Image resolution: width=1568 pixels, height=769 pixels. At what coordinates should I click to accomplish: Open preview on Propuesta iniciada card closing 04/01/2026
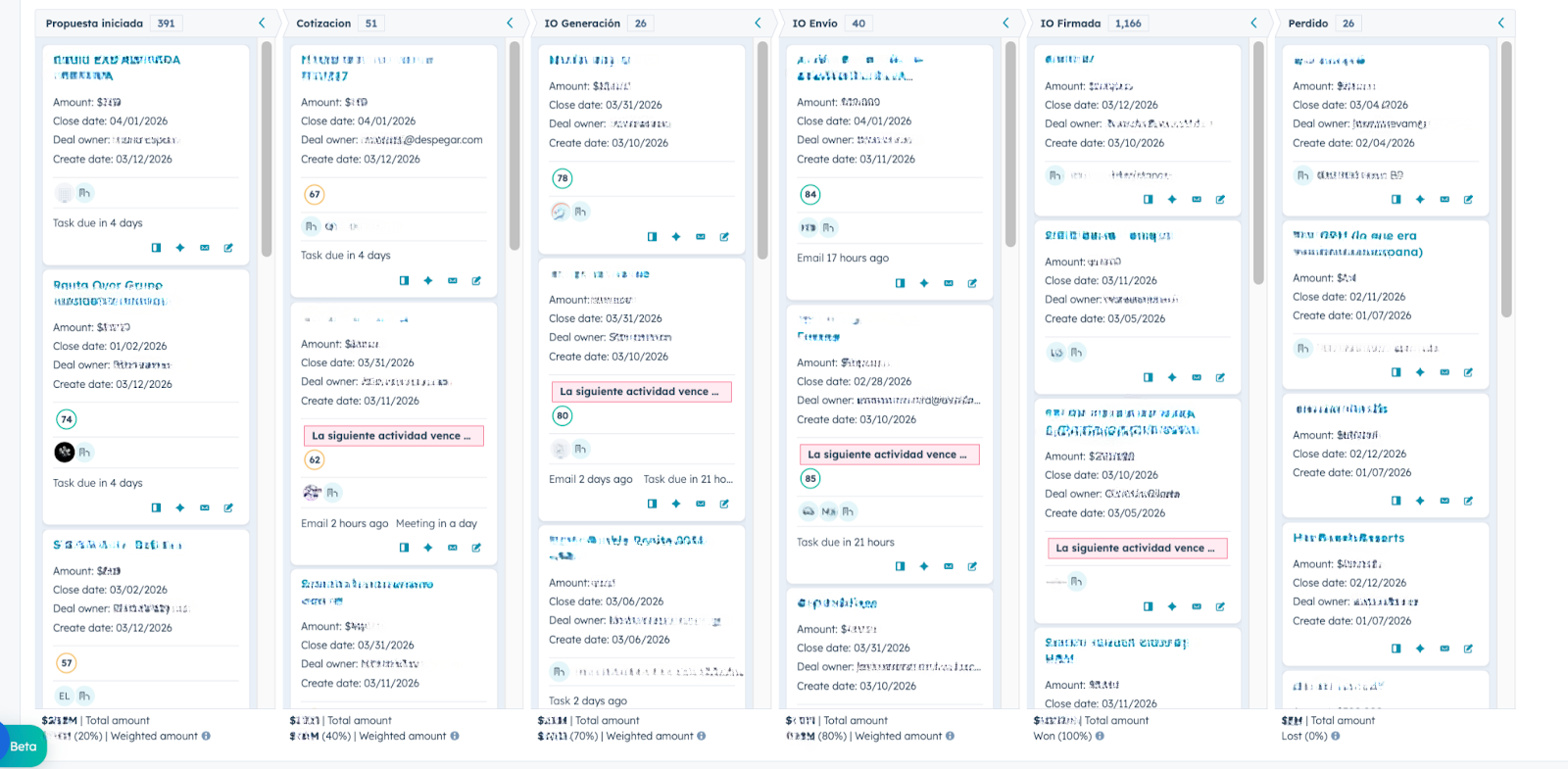(x=156, y=248)
